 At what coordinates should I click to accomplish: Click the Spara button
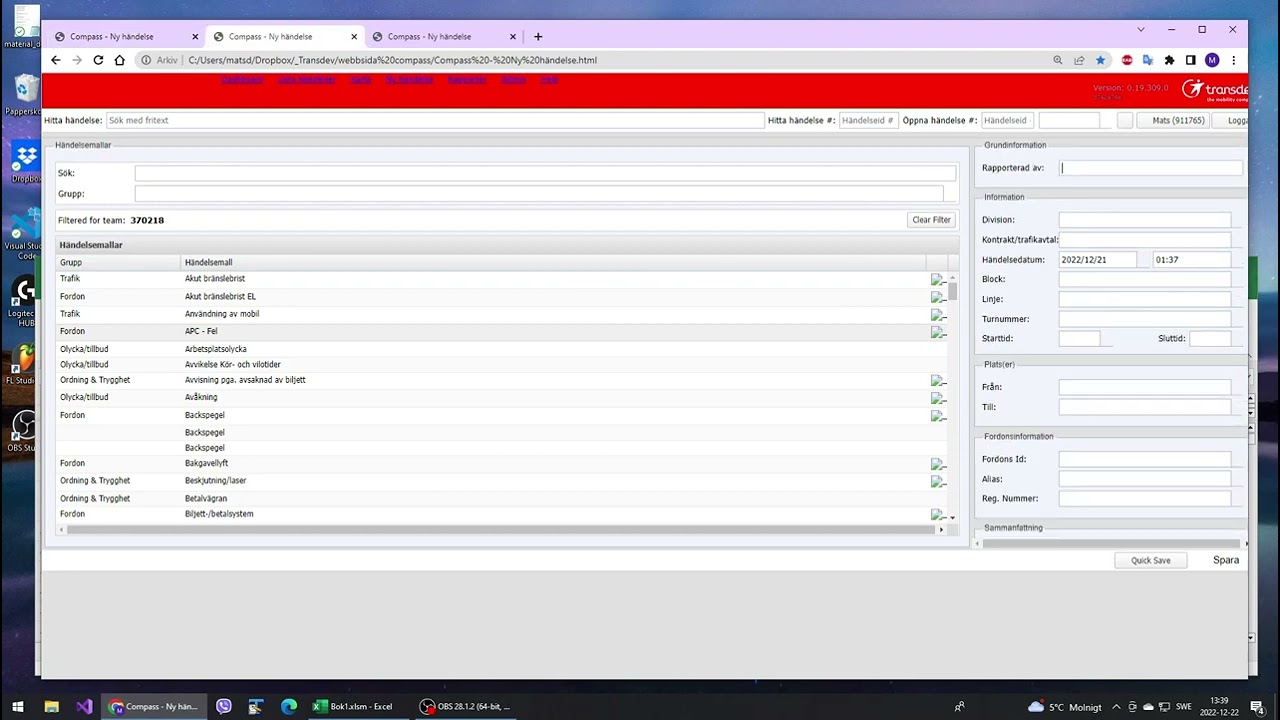(1226, 560)
